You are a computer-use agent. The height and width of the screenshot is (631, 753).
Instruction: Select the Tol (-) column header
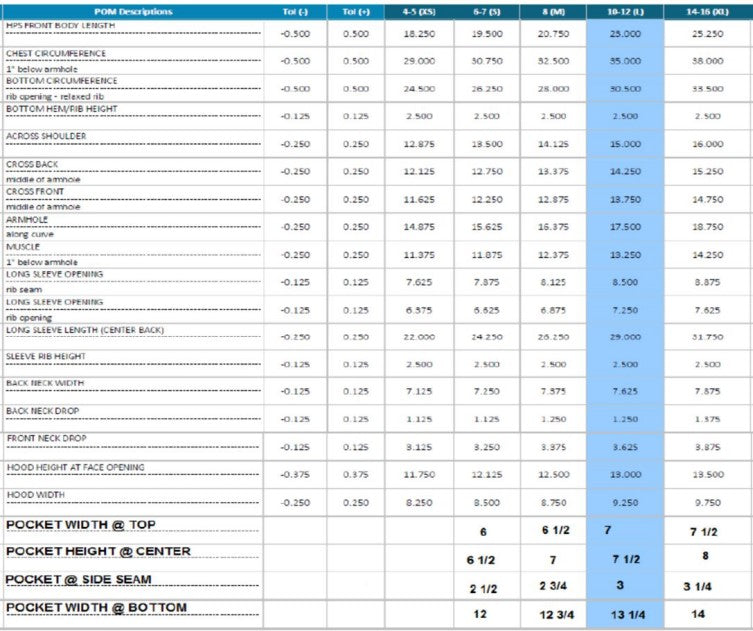pos(295,12)
